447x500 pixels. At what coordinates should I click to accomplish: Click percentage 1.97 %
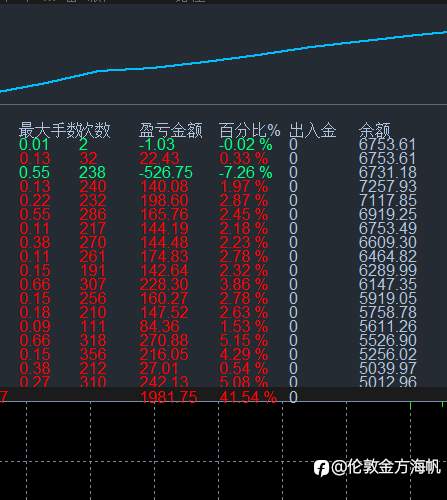pos(244,187)
